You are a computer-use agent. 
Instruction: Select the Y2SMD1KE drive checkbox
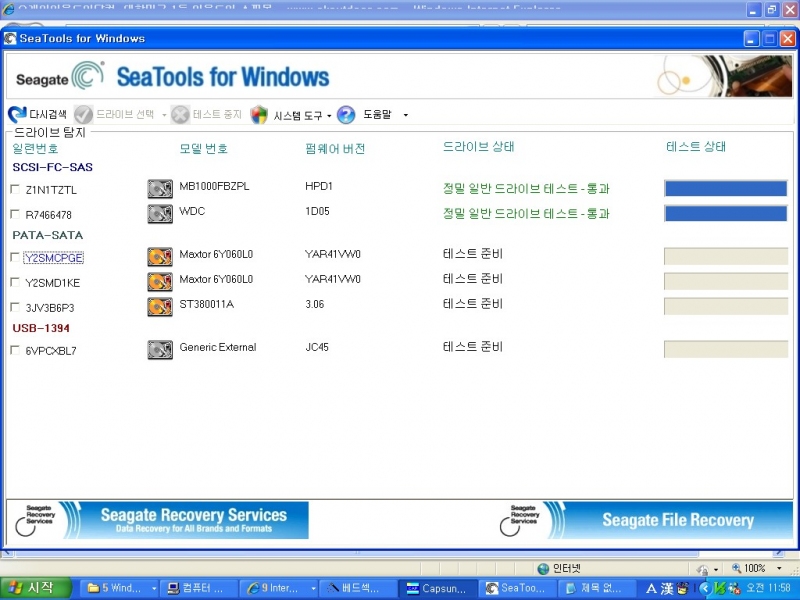click(x=15, y=282)
